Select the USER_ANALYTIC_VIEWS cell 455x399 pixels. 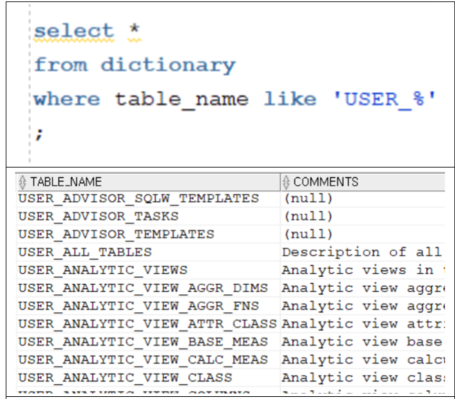148,270
